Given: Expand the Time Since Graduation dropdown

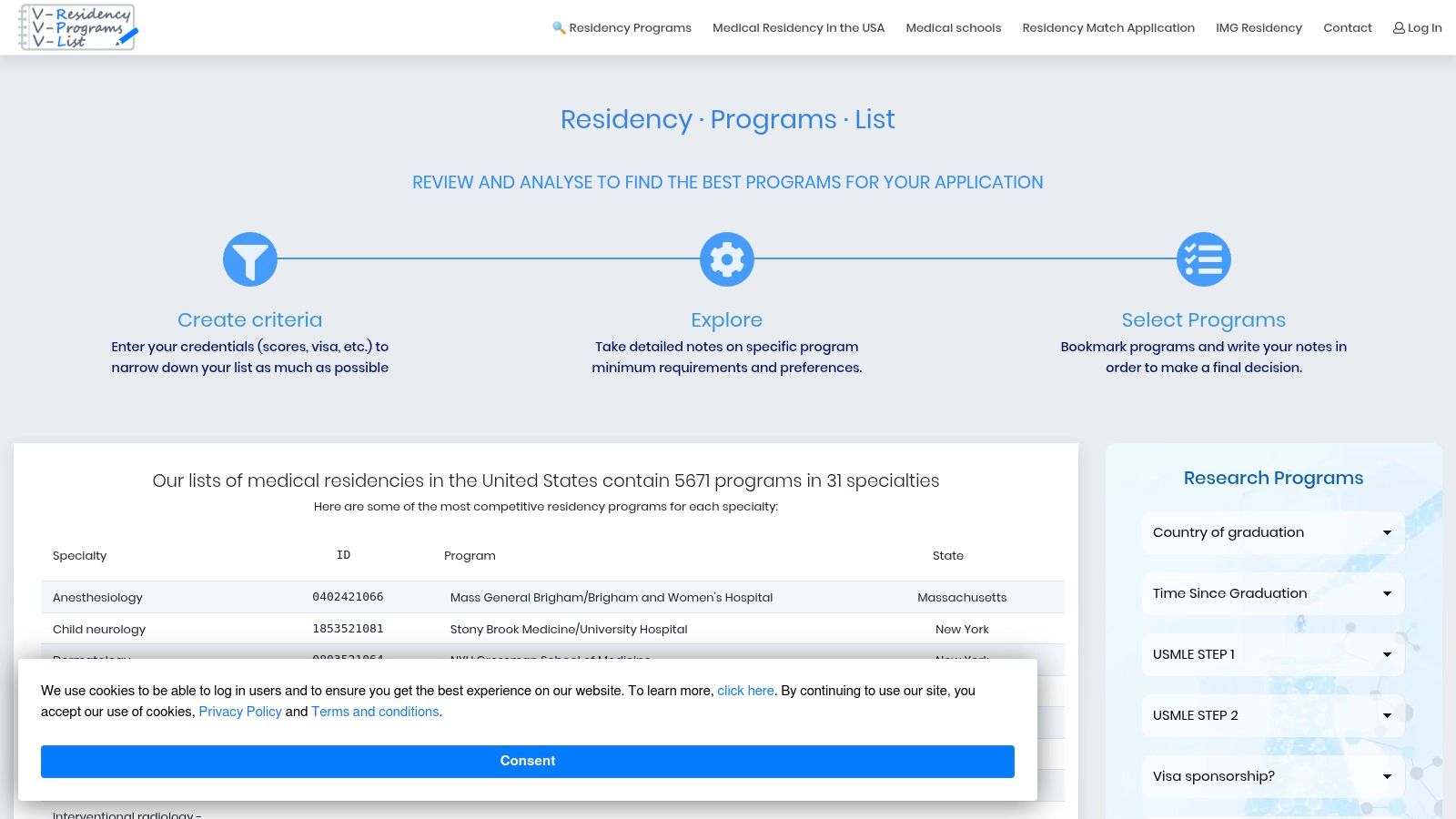Looking at the screenshot, I should click(1272, 593).
